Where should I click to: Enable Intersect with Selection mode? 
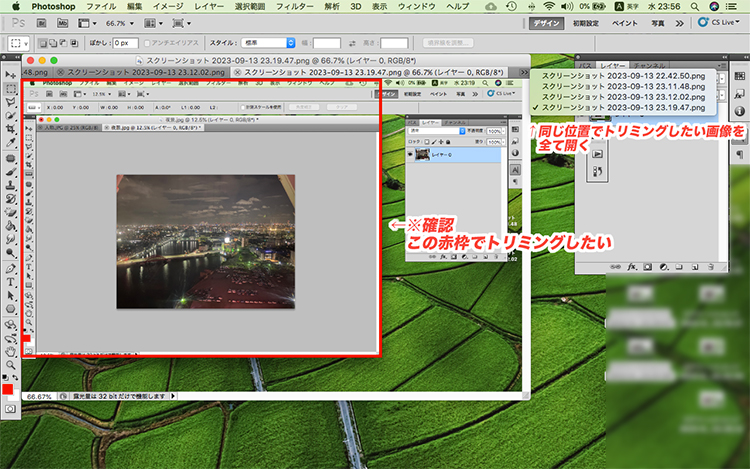click(74, 43)
